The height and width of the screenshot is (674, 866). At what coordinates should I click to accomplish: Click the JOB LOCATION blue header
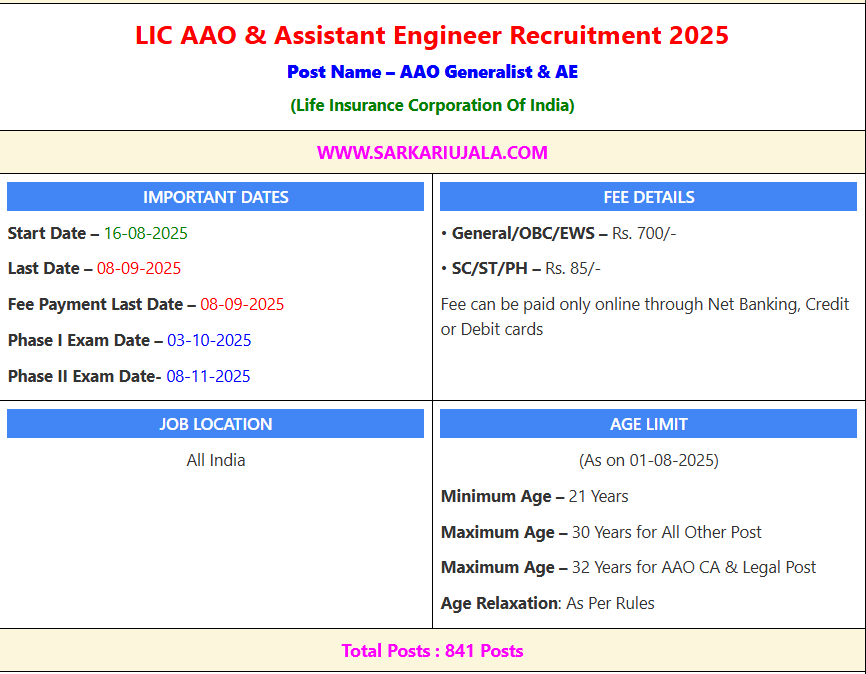215,424
